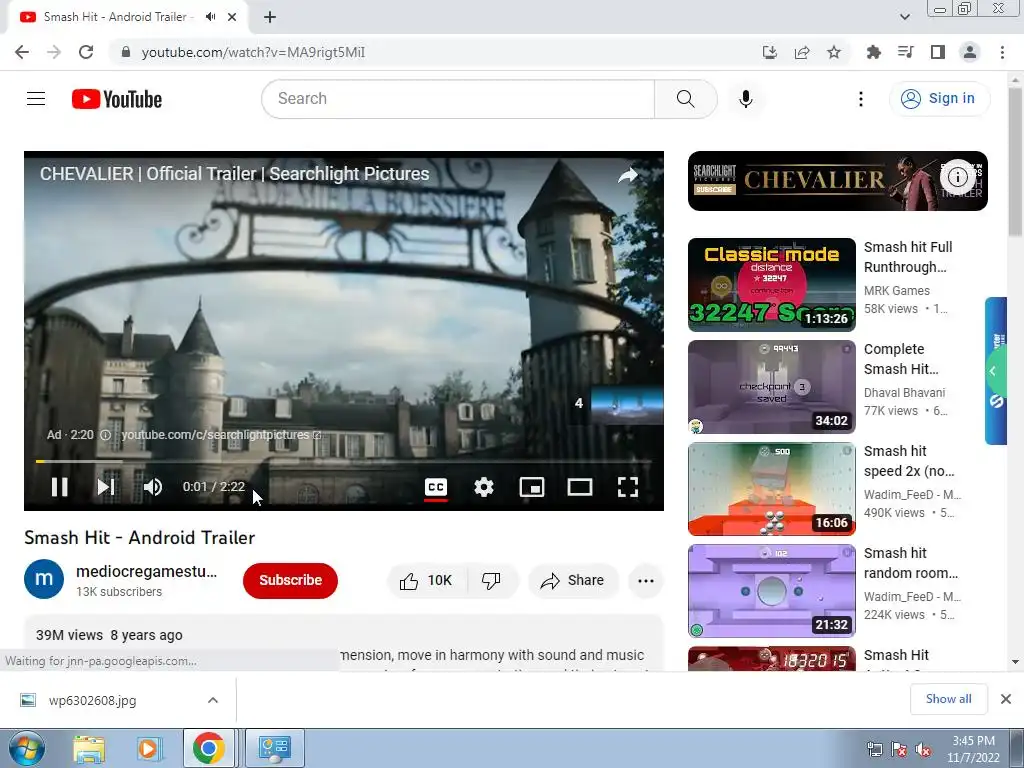1024x768 pixels.
Task: Expand the tab search chevron
Action: (904, 17)
